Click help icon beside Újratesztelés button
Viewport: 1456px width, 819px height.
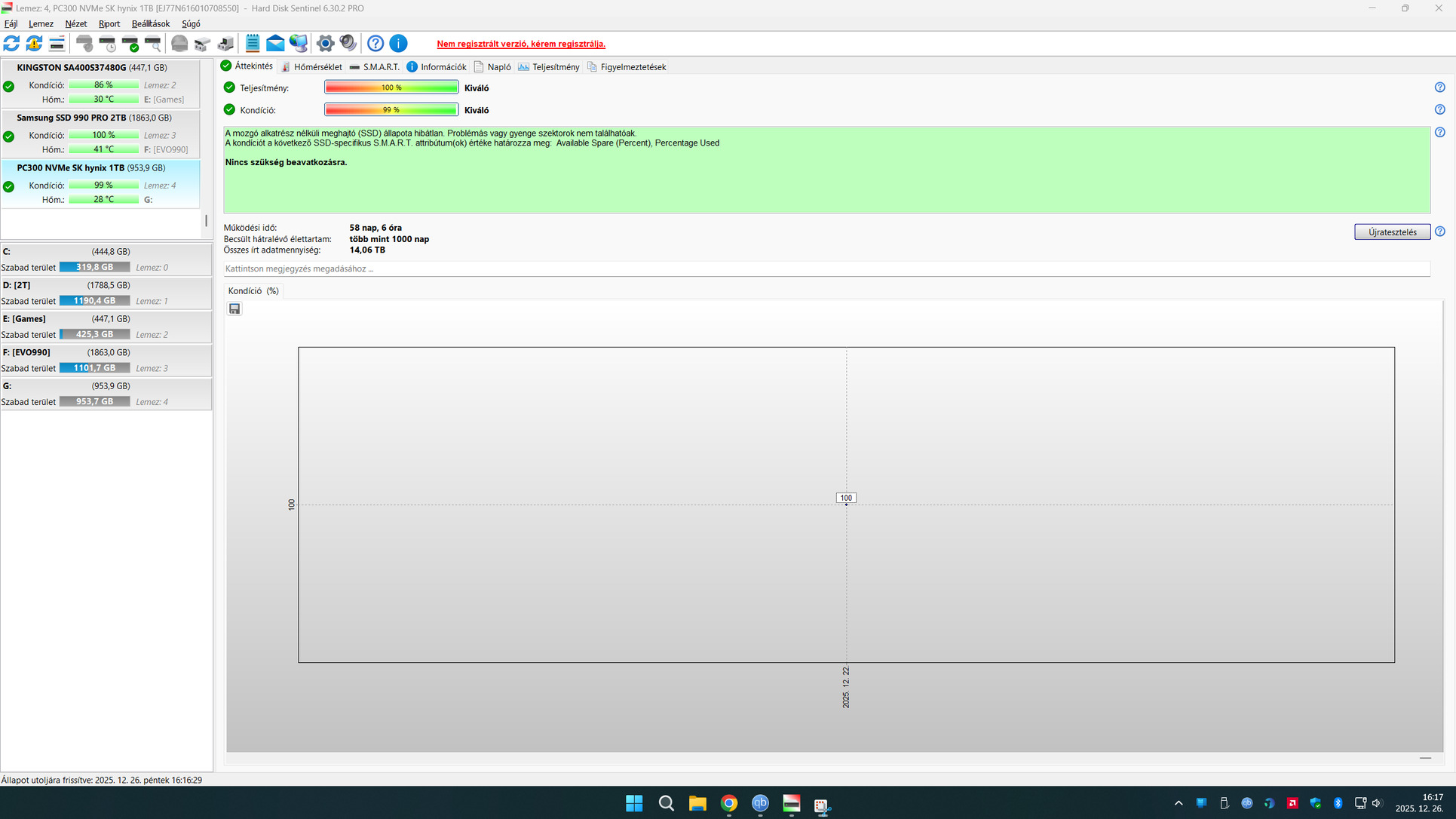click(1439, 232)
